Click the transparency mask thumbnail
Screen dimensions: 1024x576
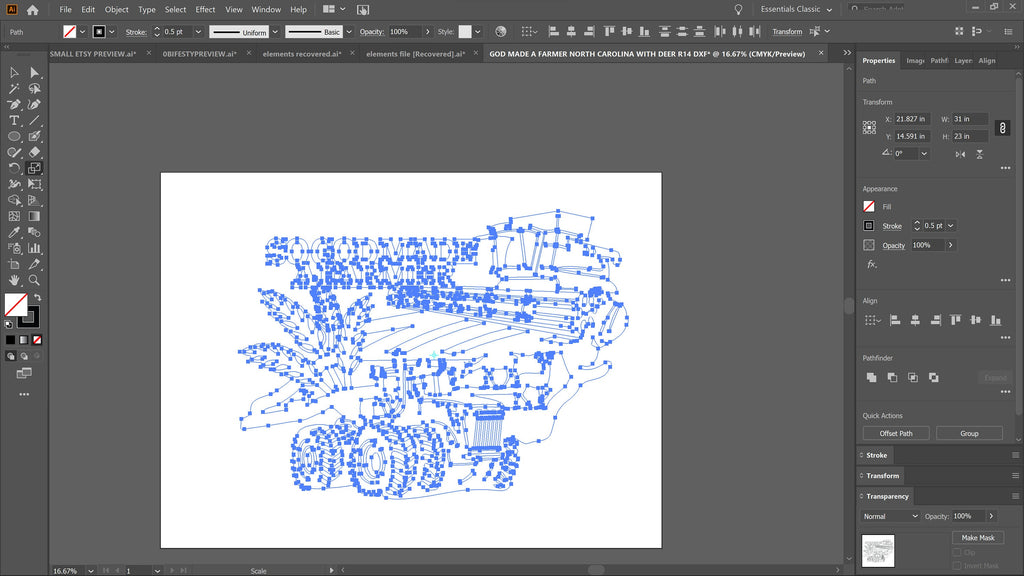[x=878, y=551]
